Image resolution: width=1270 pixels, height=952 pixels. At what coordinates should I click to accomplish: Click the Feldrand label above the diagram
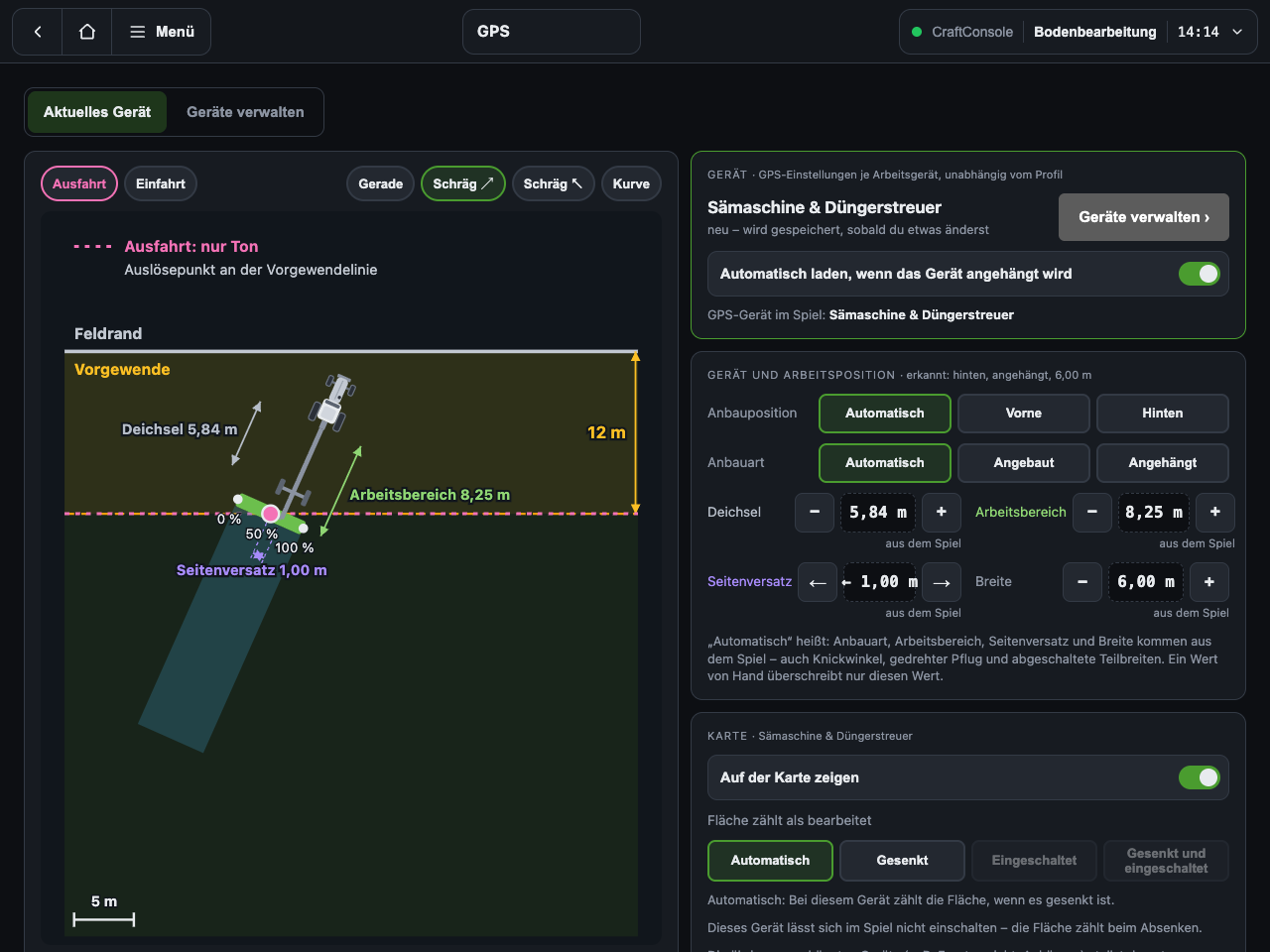click(x=108, y=334)
